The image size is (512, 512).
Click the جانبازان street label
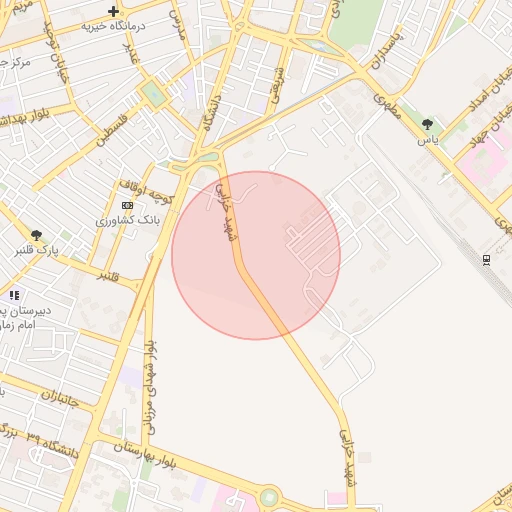tap(60, 399)
